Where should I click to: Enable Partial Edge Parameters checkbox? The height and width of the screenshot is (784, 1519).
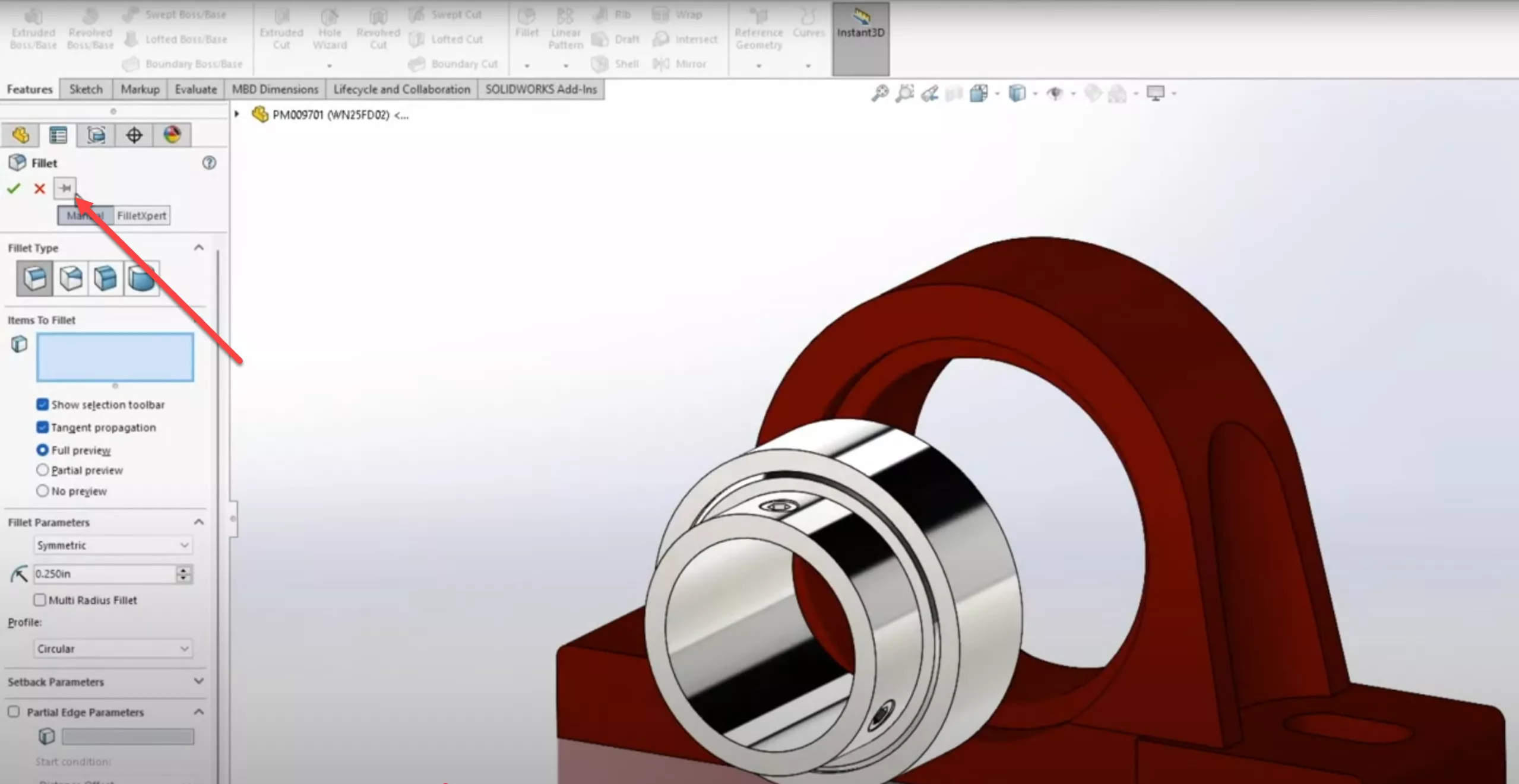point(14,711)
